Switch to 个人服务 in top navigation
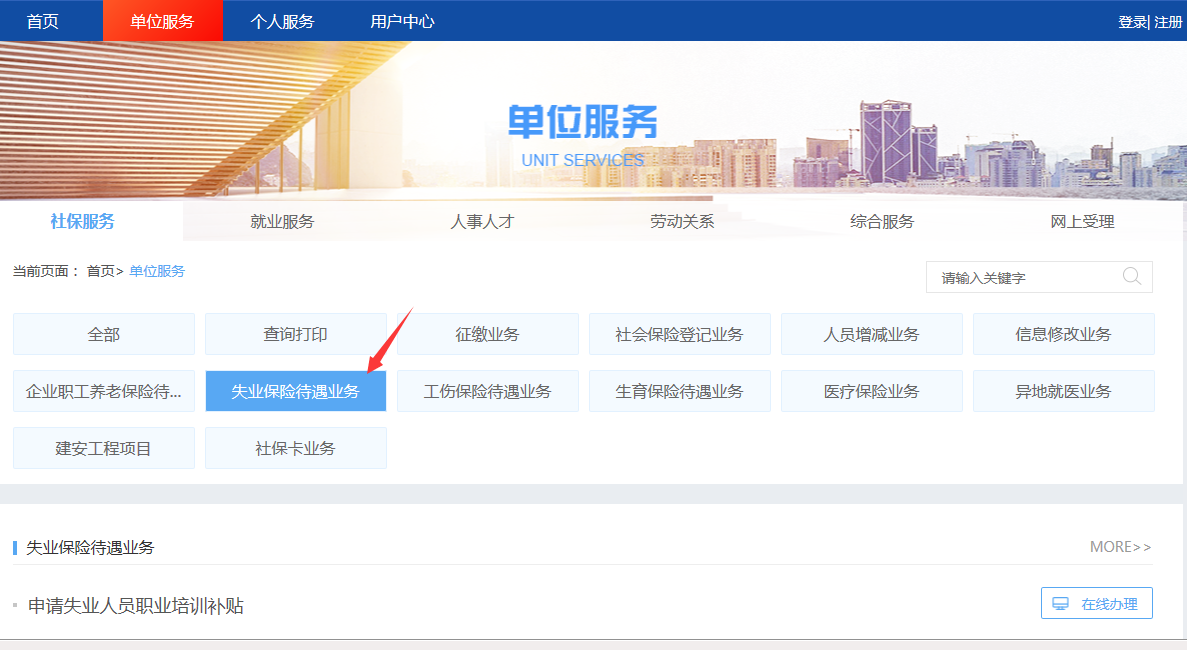 point(282,21)
